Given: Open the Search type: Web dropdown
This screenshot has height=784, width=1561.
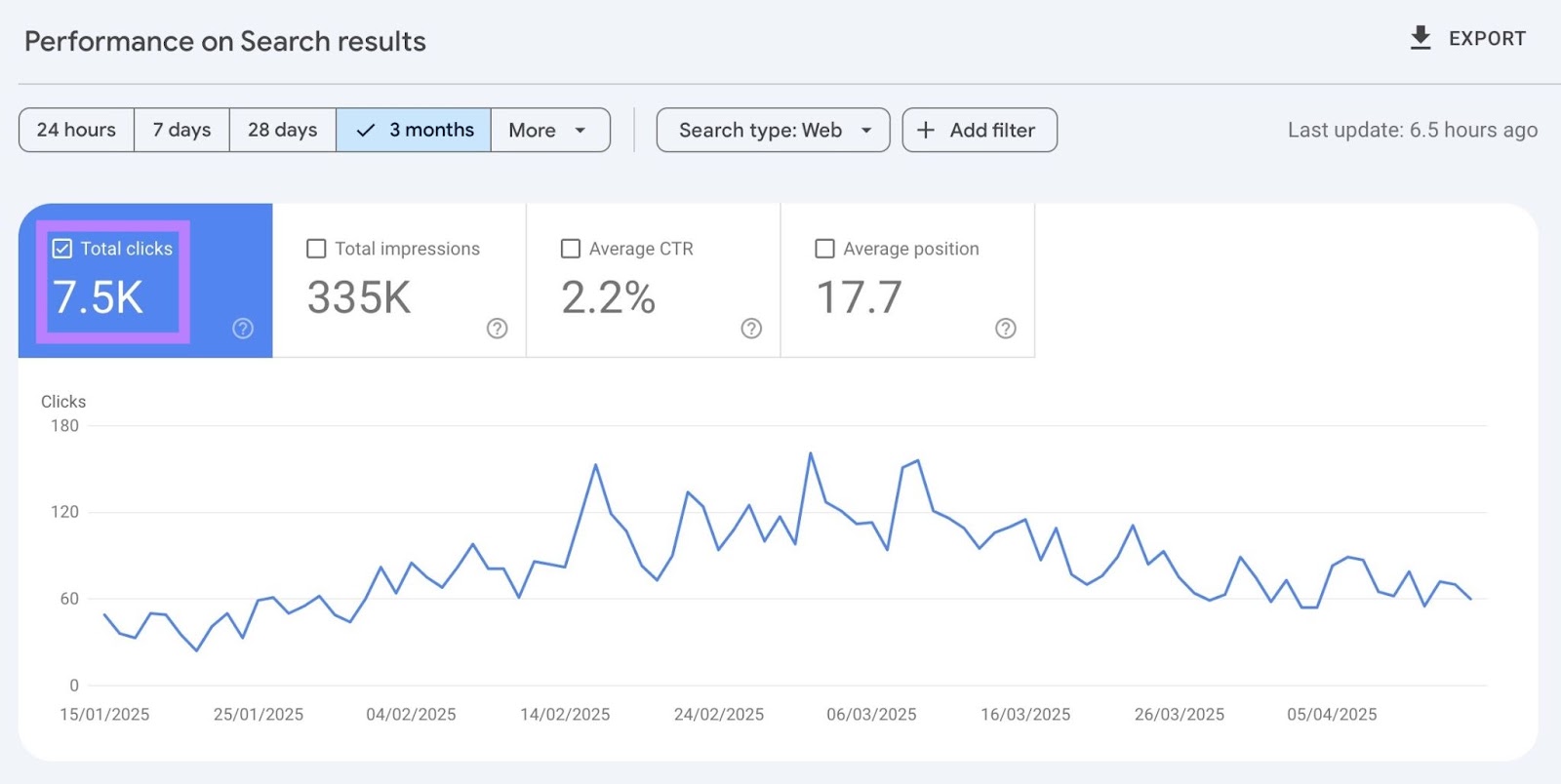Looking at the screenshot, I should click(x=760, y=130).
